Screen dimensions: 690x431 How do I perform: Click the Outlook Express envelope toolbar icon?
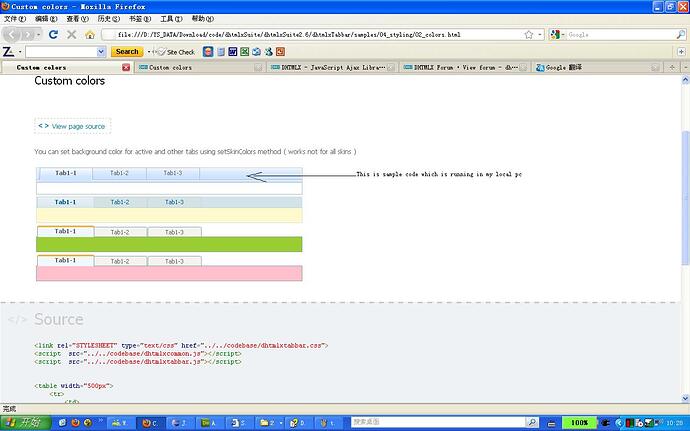pyautogui.click(x=257, y=52)
